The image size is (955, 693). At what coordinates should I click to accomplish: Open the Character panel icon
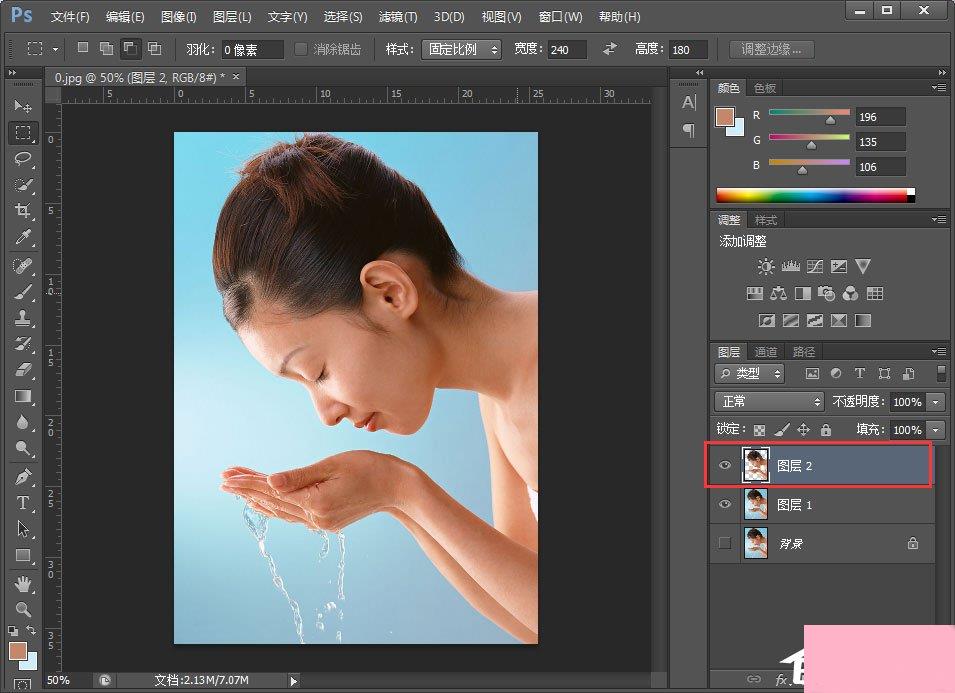pos(688,102)
